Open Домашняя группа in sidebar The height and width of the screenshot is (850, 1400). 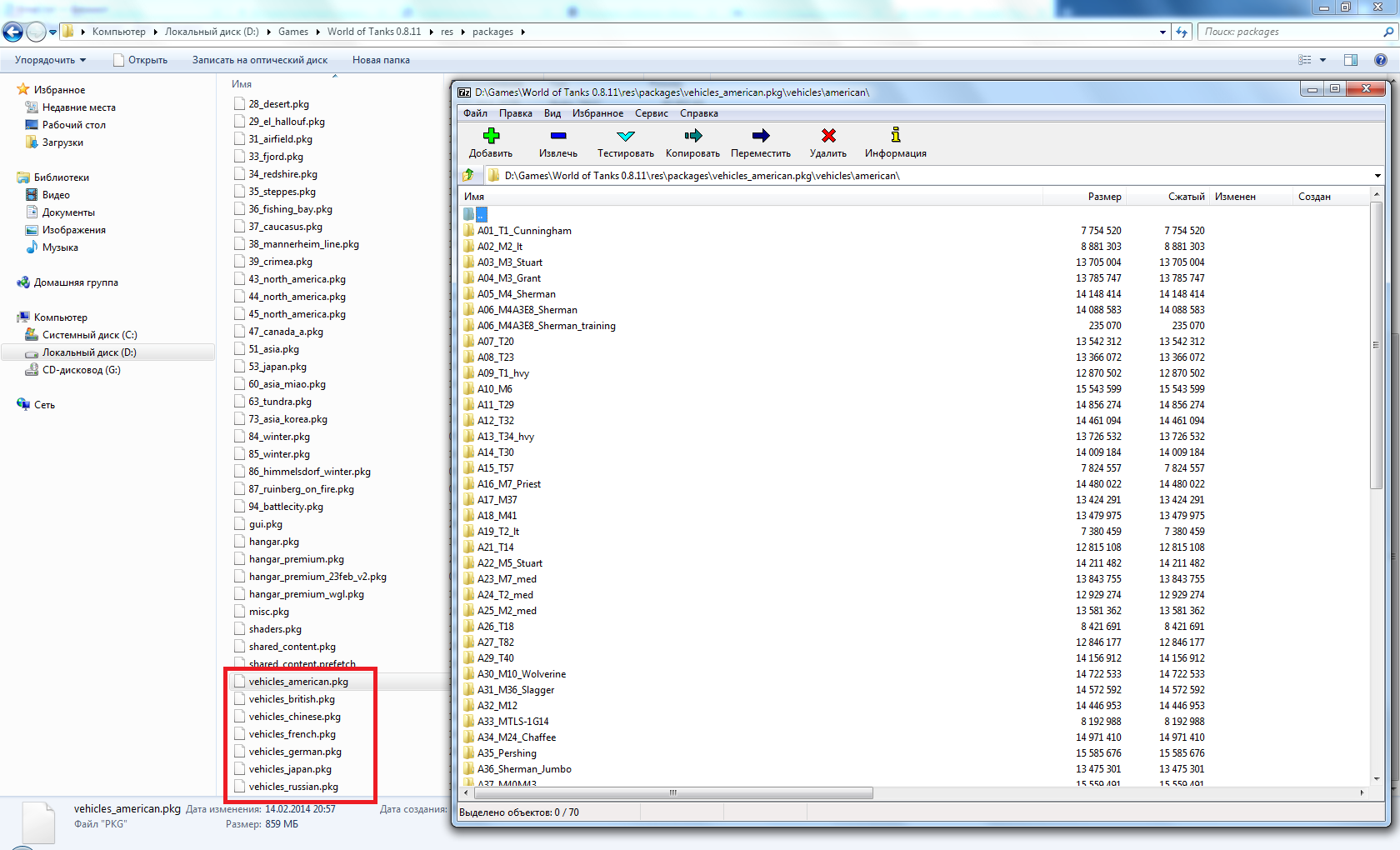pyautogui.click(x=75, y=282)
